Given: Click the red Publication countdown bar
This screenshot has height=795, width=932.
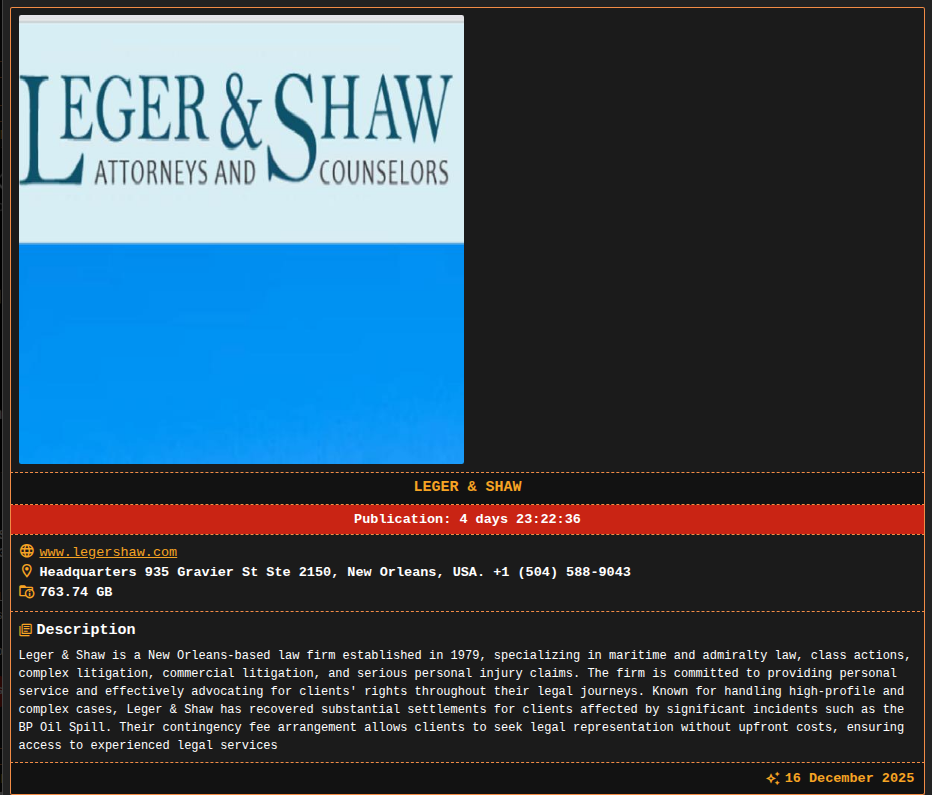Looking at the screenshot, I should click(467, 519).
